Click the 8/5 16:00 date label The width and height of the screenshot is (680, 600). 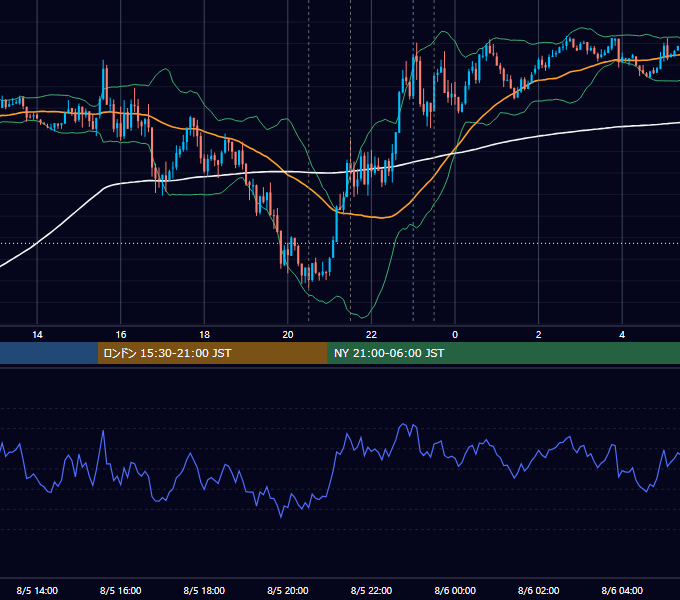coord(121,590)
